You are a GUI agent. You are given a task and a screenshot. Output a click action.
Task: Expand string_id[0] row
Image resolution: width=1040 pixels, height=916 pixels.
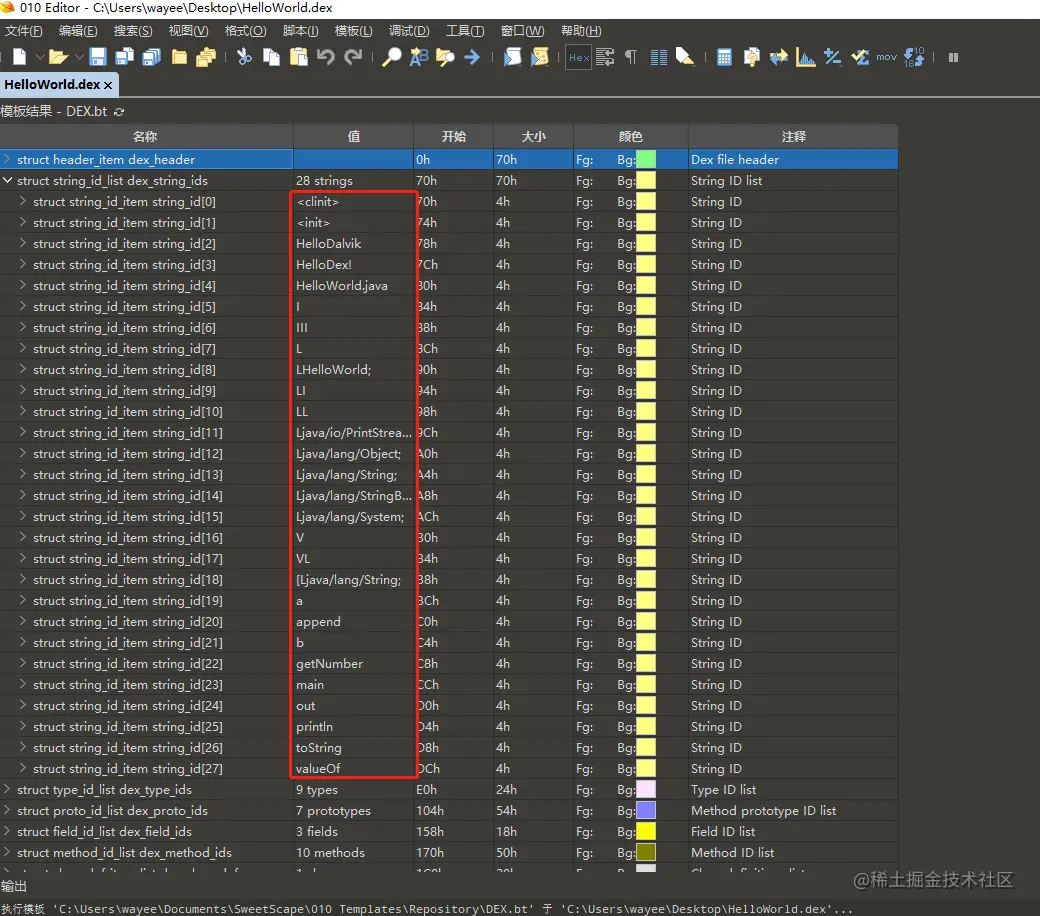tap(23, 201)
